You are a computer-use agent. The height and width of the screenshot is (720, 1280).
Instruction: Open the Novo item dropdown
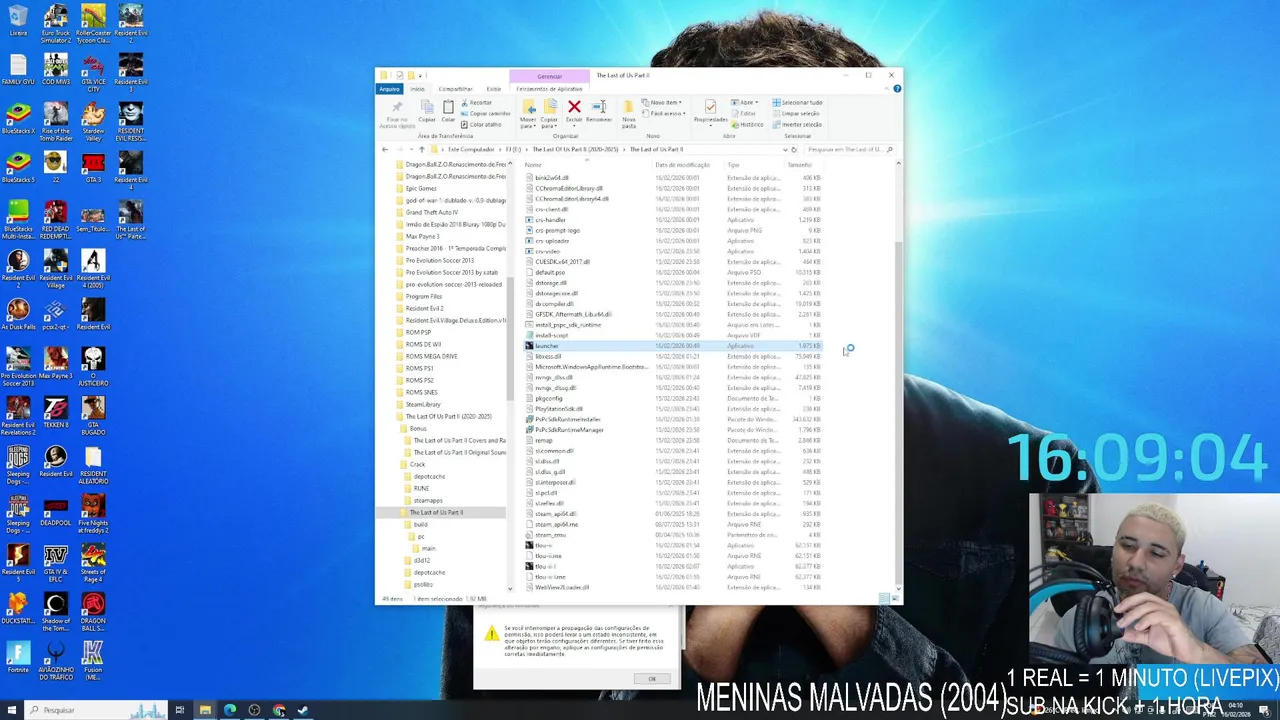pos(663,103)
